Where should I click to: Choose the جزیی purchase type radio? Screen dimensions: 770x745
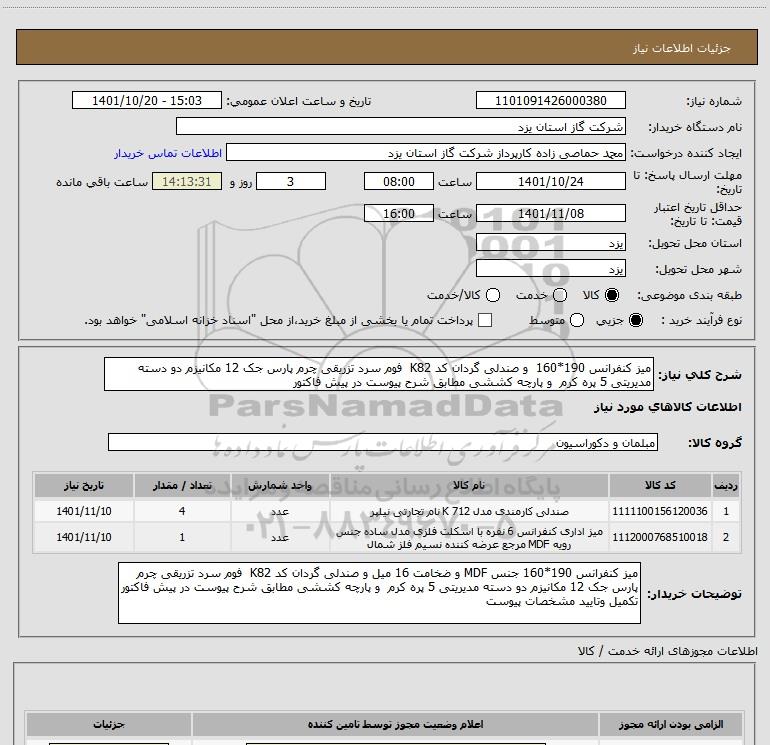click(636, 320)
